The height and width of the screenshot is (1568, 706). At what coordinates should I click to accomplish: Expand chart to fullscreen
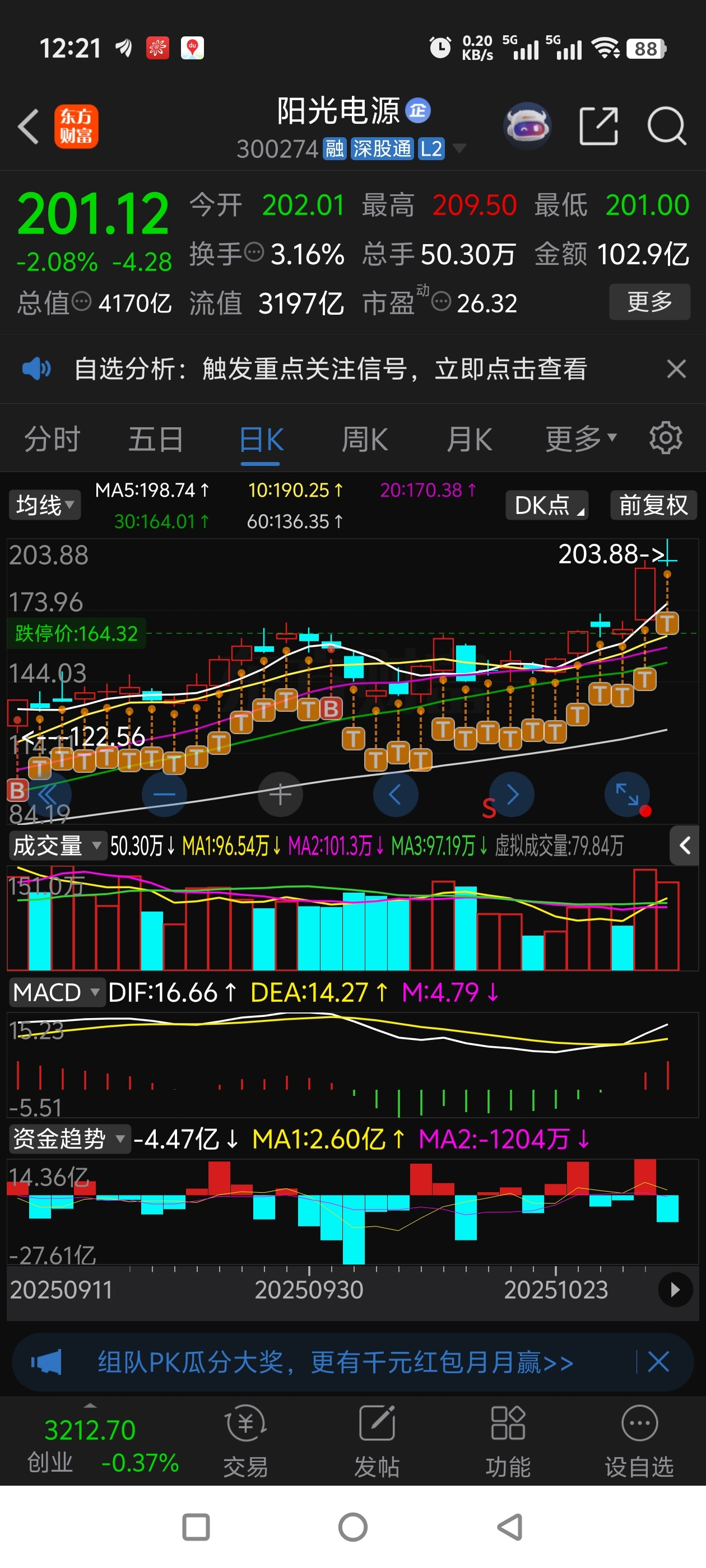coord(627,794)
